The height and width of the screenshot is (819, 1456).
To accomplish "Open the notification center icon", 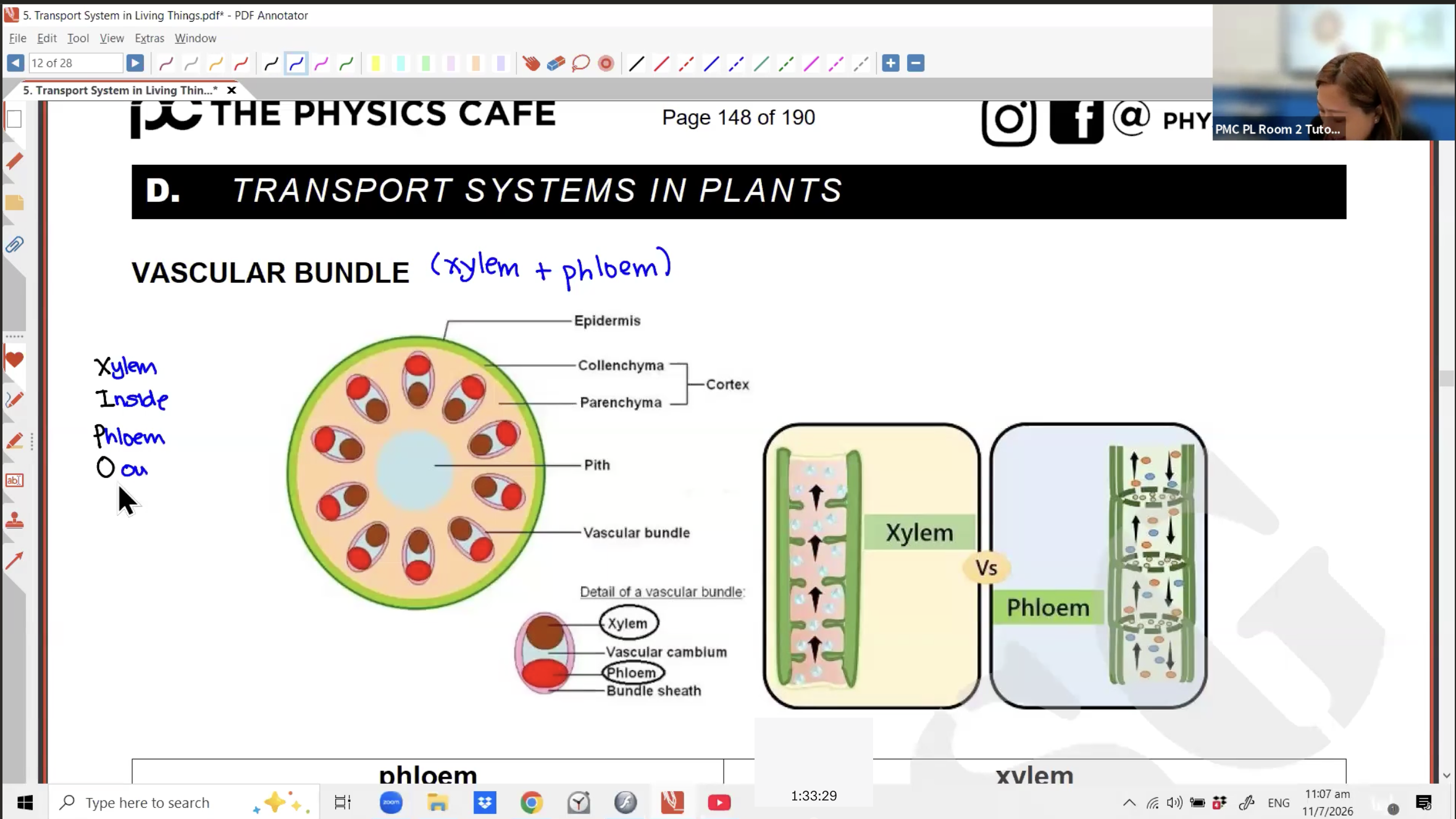I will click(1423, 803).
